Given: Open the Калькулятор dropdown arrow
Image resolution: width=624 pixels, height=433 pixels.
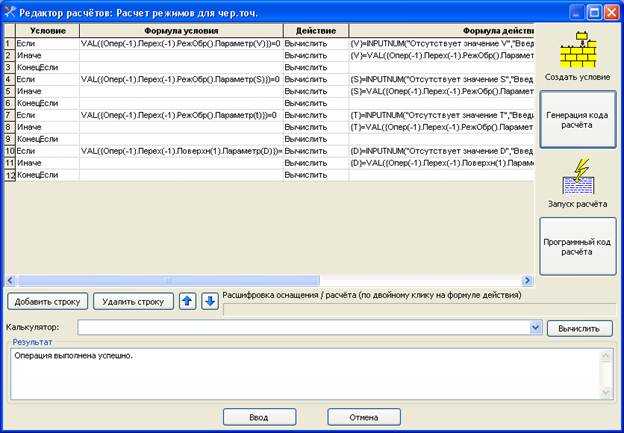Looking at the screenshot, I should coord(536,328).
